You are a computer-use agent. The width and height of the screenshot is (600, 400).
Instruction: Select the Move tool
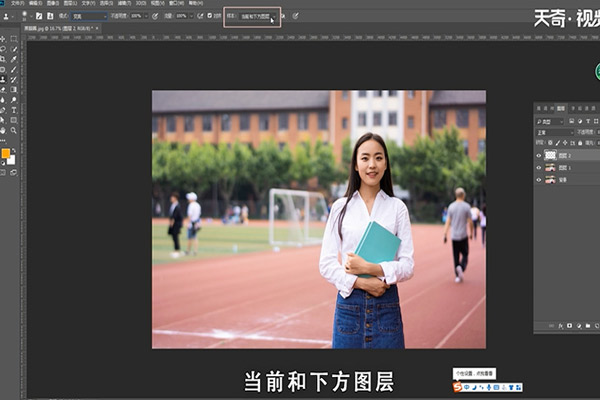[x=3, y=39]
